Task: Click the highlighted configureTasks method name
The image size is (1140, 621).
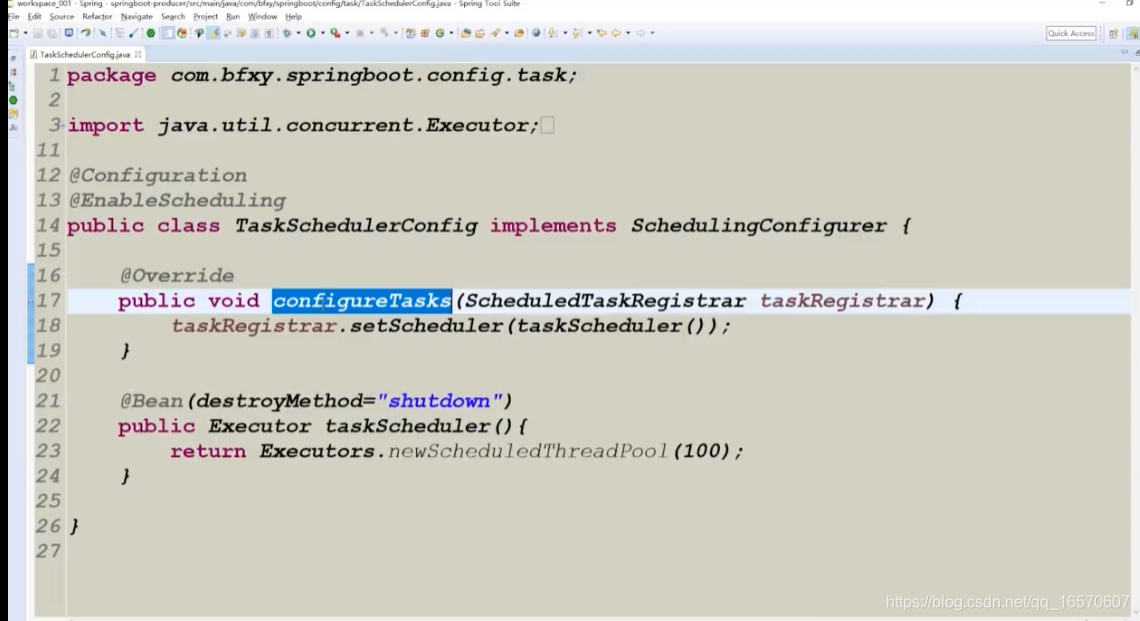Action: pyautogui.click(x=362, y=301)
